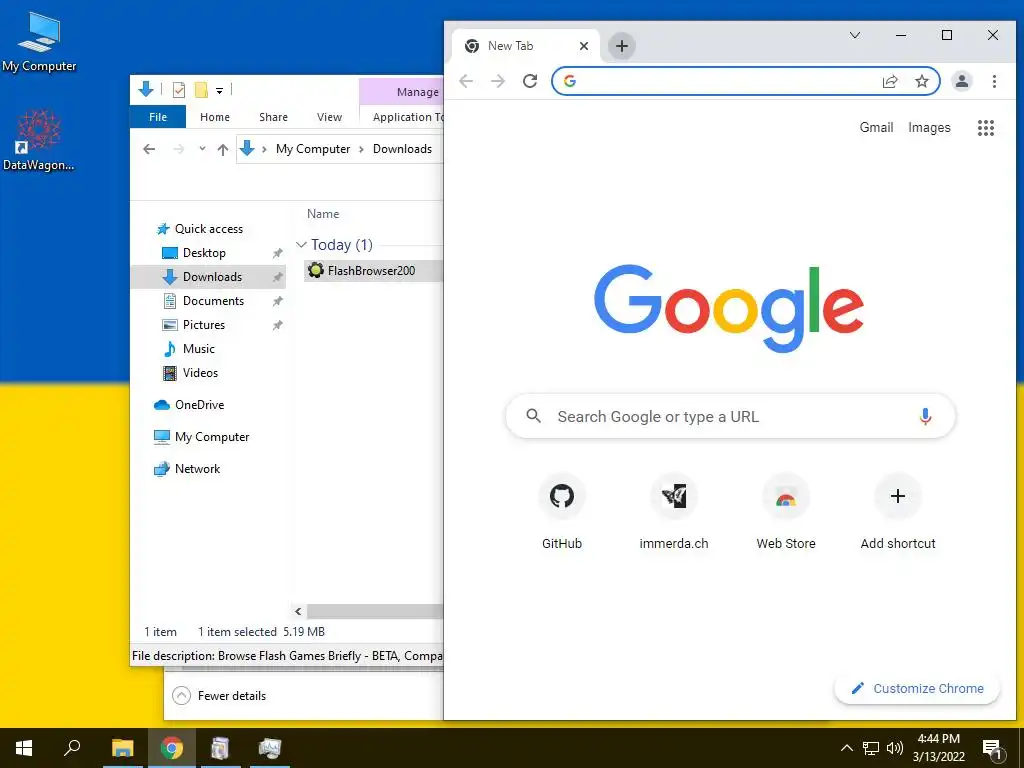Open the Images link
This screenshot has height=768, width=1024.
[x=929, y=127]
